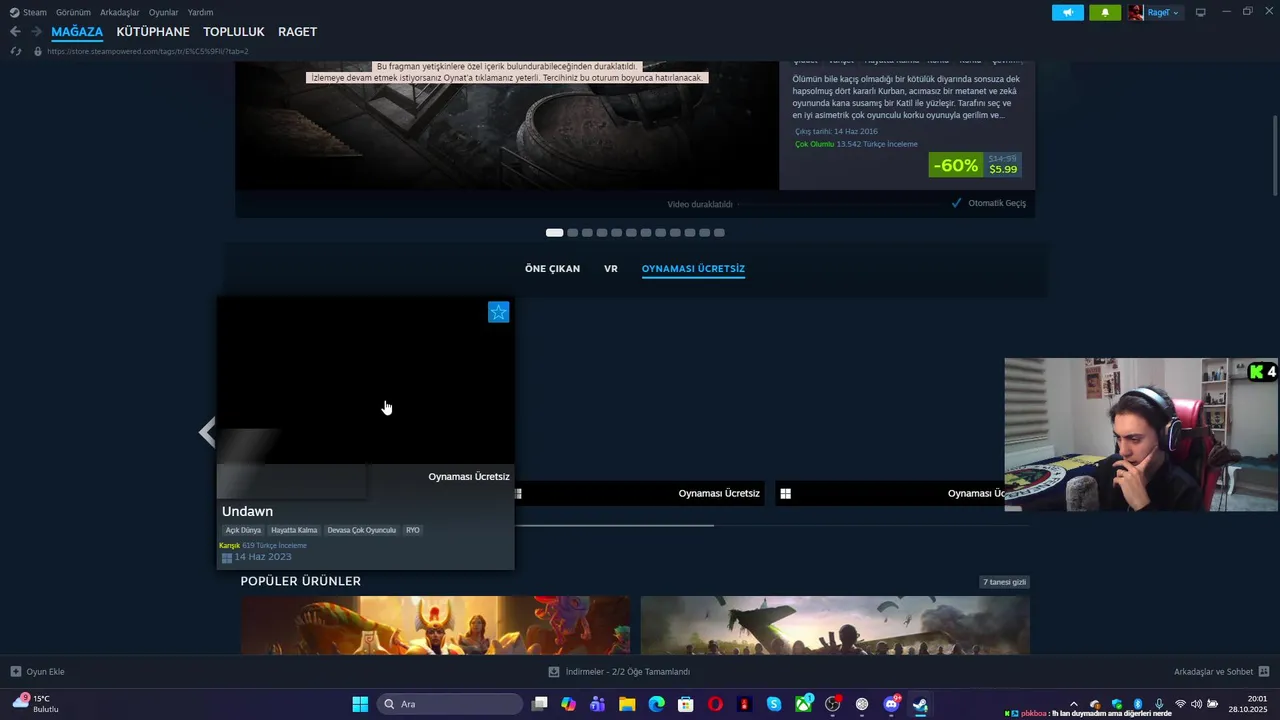Click the Arkadaşlar ve Sohbet label
Screen dimensions: 1280x720
pyautogui.click(x=1213, y=672)
